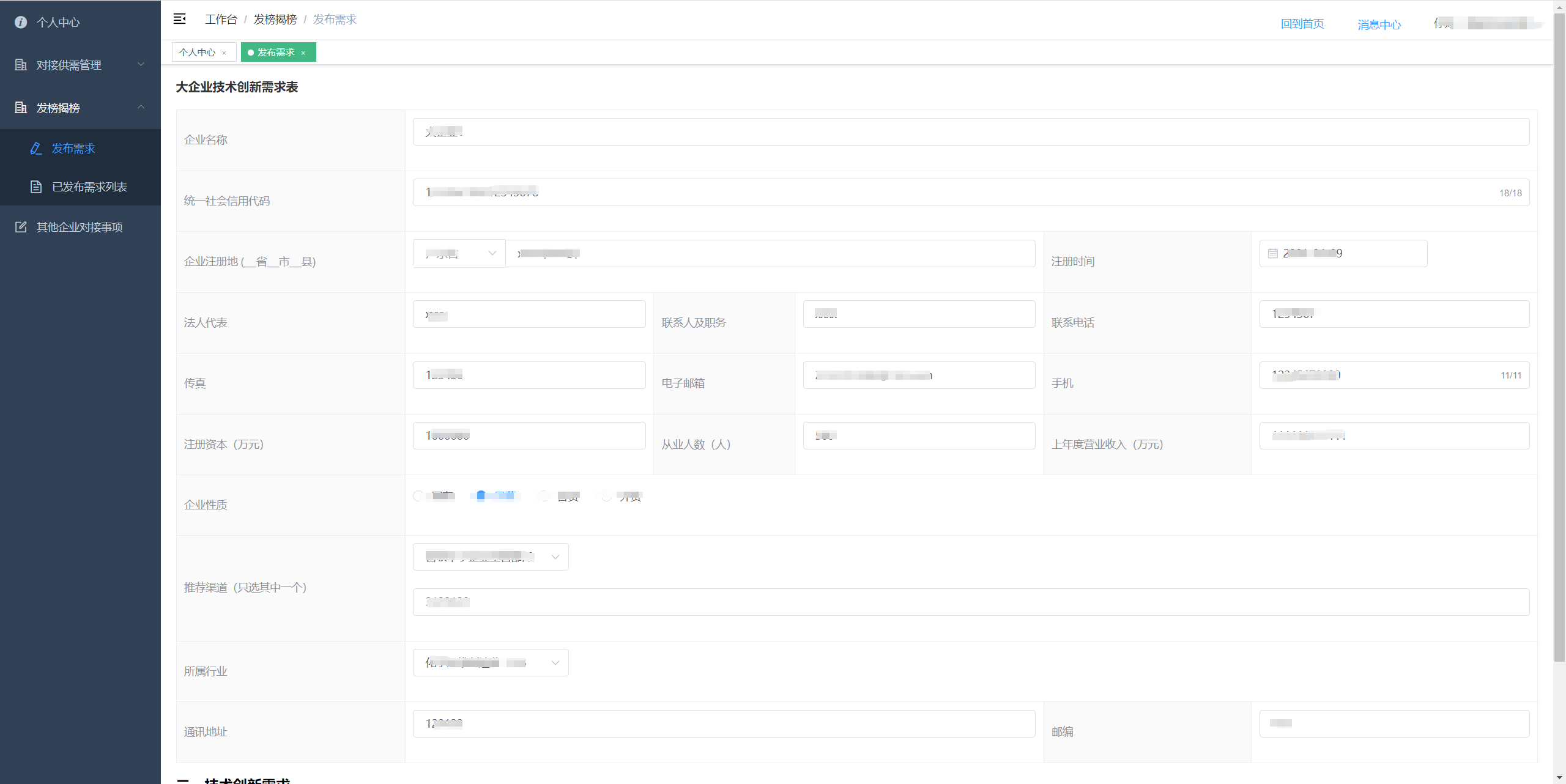Open the 注册时间 calendar icon
Image resolution: width=1566 pixels, height=784 pixels.
1273,253
